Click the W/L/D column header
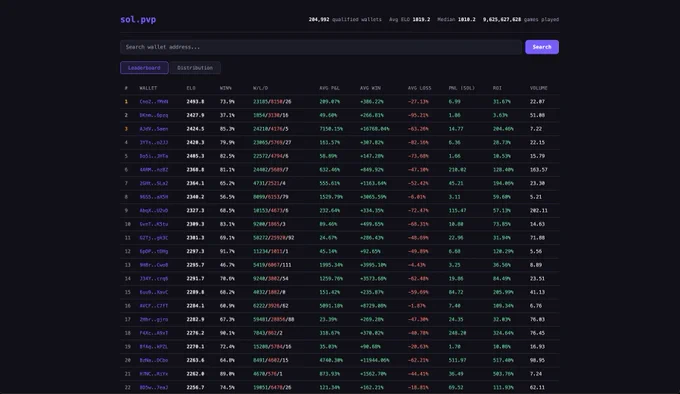This screenshot has height=394, width=680. coord(260,88)
